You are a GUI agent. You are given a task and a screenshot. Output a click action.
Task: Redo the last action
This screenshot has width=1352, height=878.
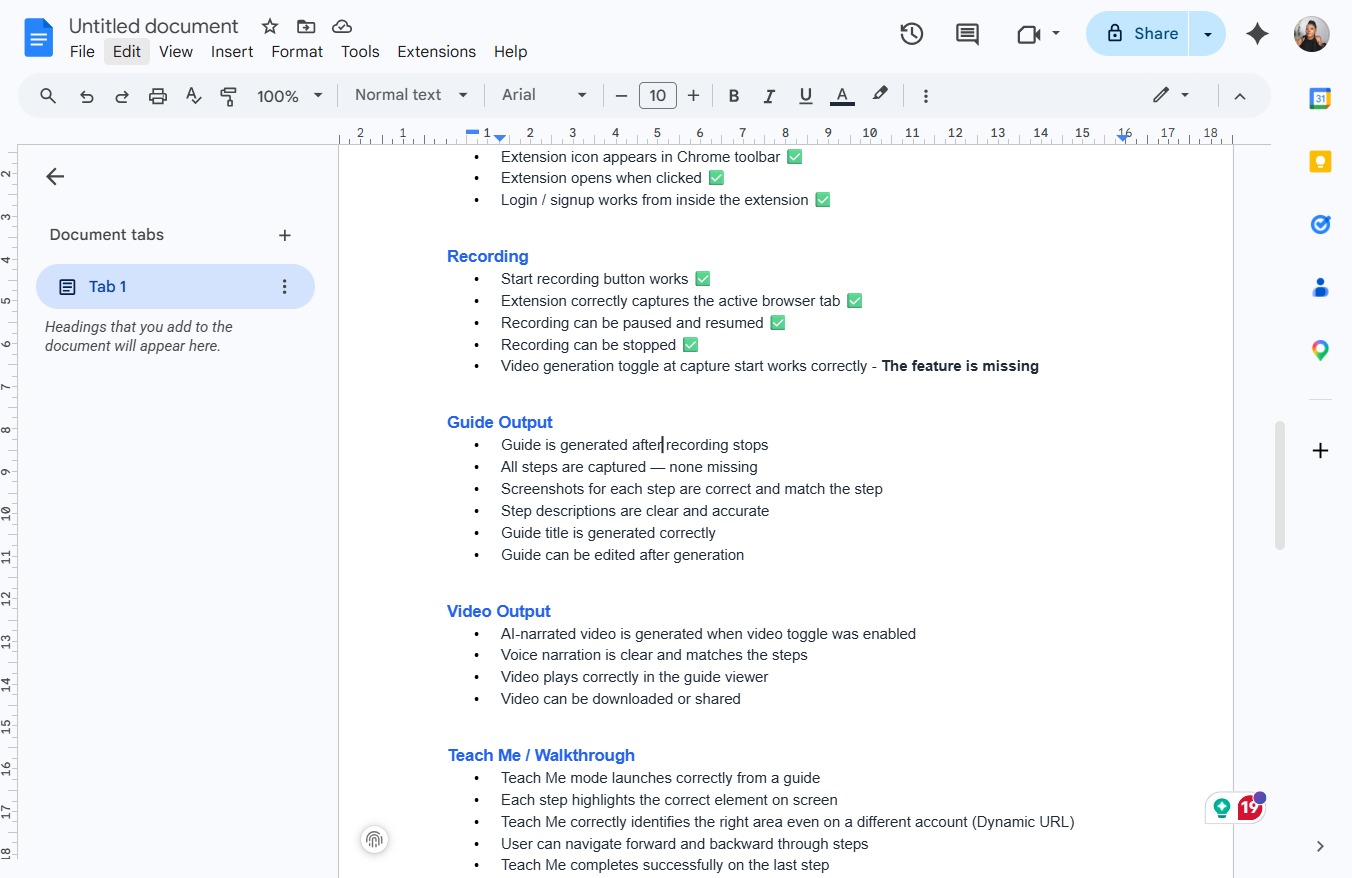[x=122, y=96]
